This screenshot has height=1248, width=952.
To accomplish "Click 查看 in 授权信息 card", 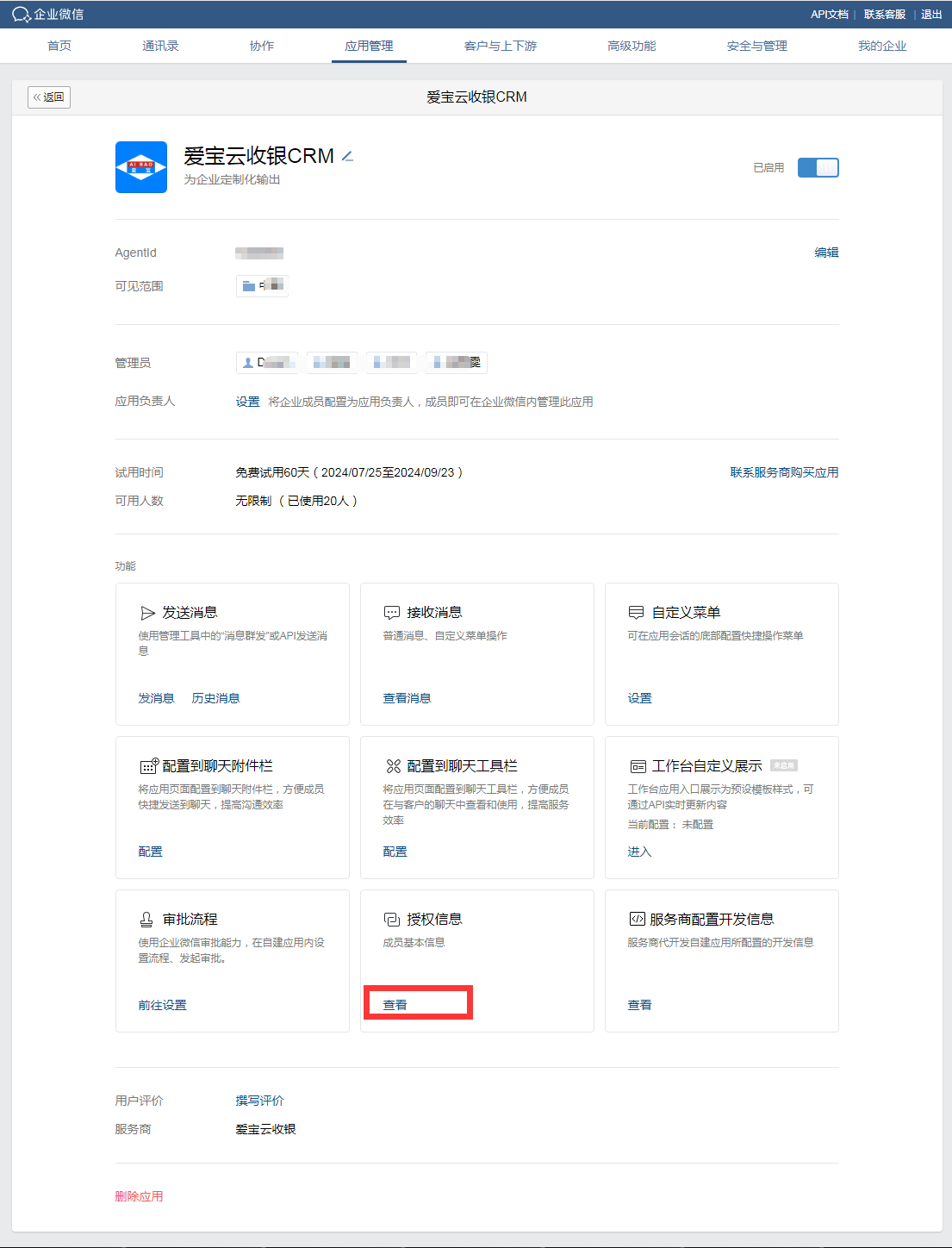I will pos(395,1005).
